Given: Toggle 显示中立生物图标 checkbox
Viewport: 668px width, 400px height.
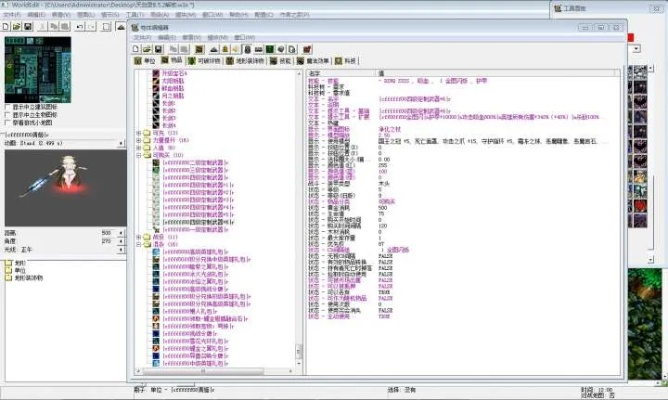Looking at the screenshot, I should click(x=8, y=114).
